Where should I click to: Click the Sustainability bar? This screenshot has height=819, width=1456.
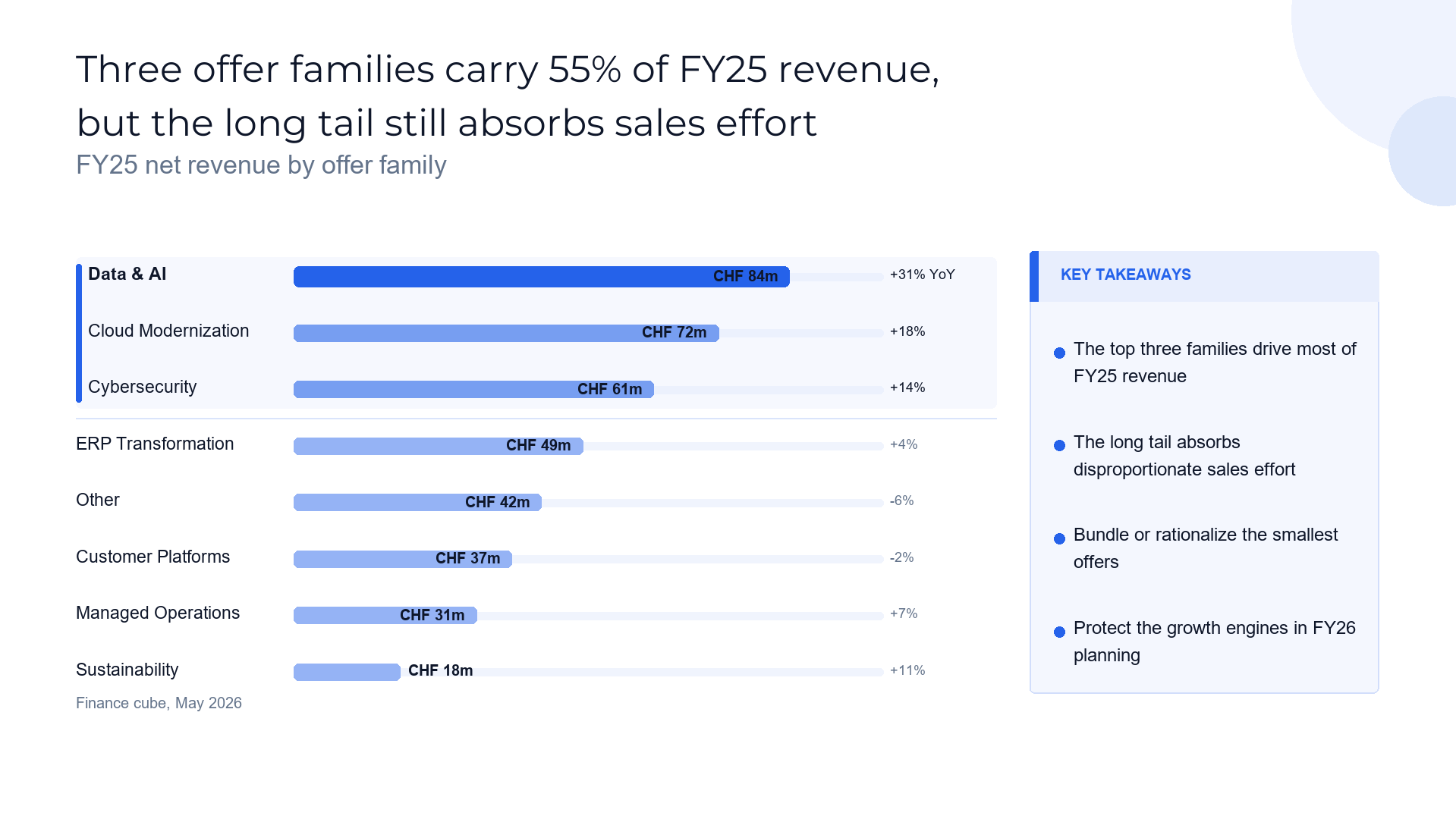pos(347,672)
